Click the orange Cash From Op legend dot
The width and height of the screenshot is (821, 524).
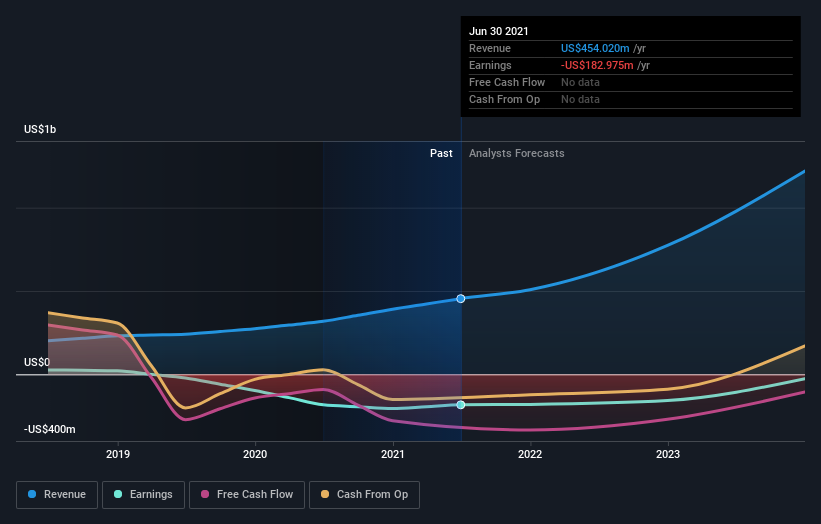tap(325, 494)
